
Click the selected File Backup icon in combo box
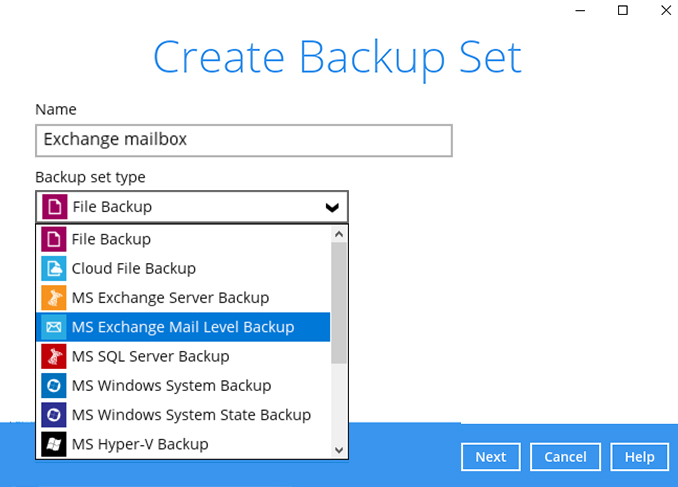click(54, 207)
